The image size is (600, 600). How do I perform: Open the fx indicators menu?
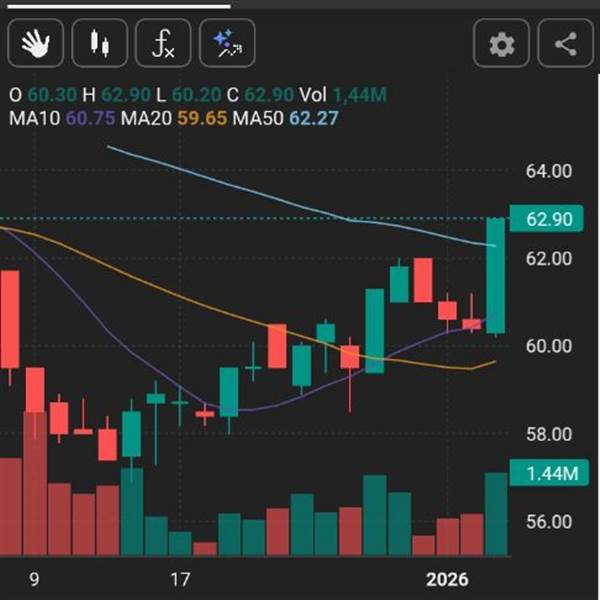(163, 43)
